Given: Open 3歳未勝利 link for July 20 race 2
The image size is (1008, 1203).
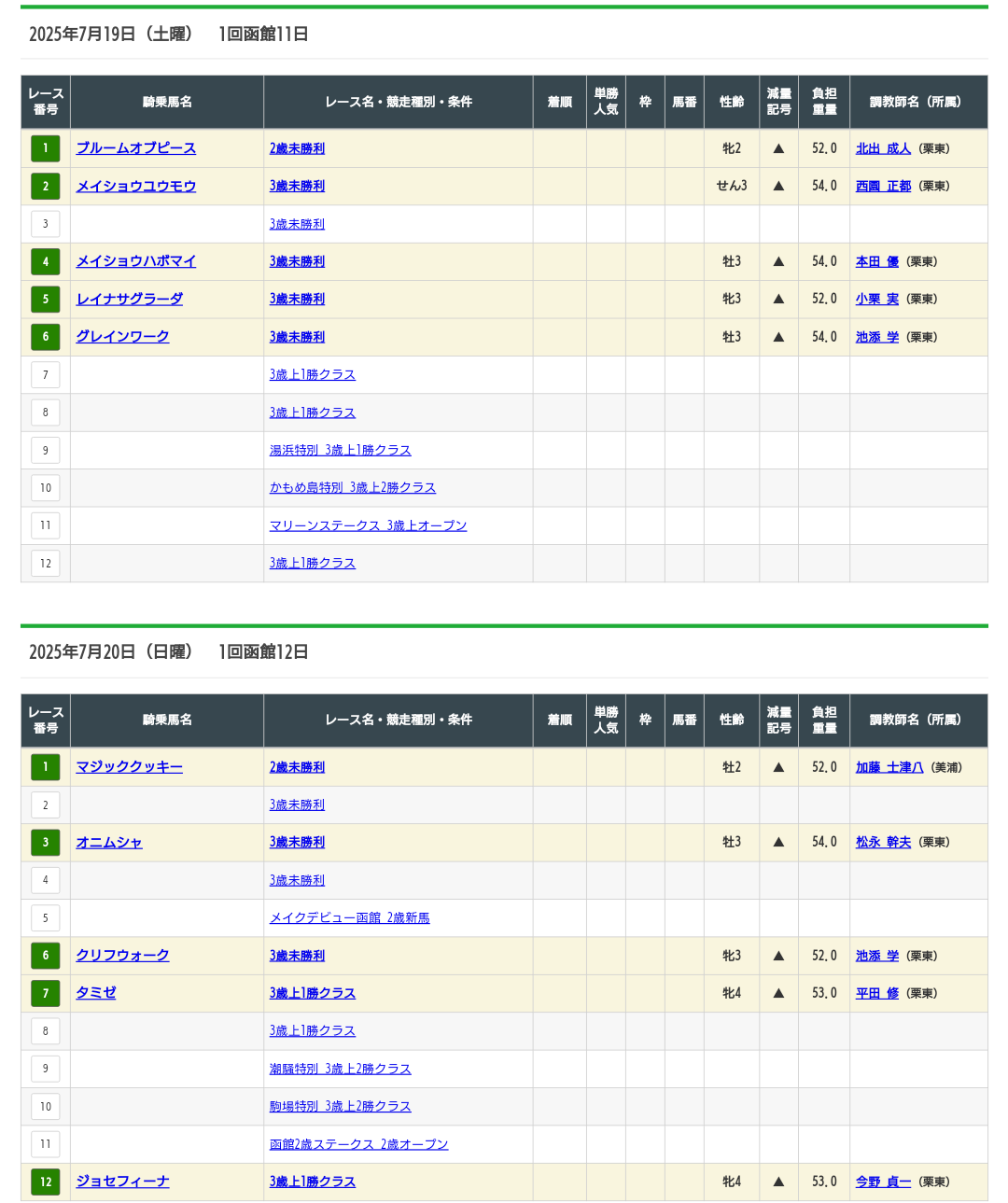Looking at the screenshot, I should click(x=297, y=804).
